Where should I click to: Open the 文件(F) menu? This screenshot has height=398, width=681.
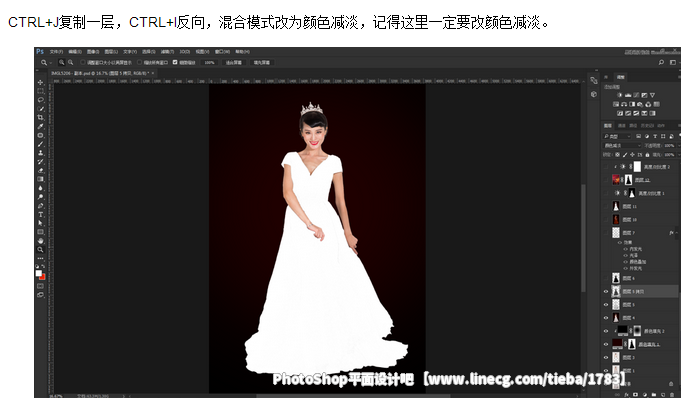point(56,52)
